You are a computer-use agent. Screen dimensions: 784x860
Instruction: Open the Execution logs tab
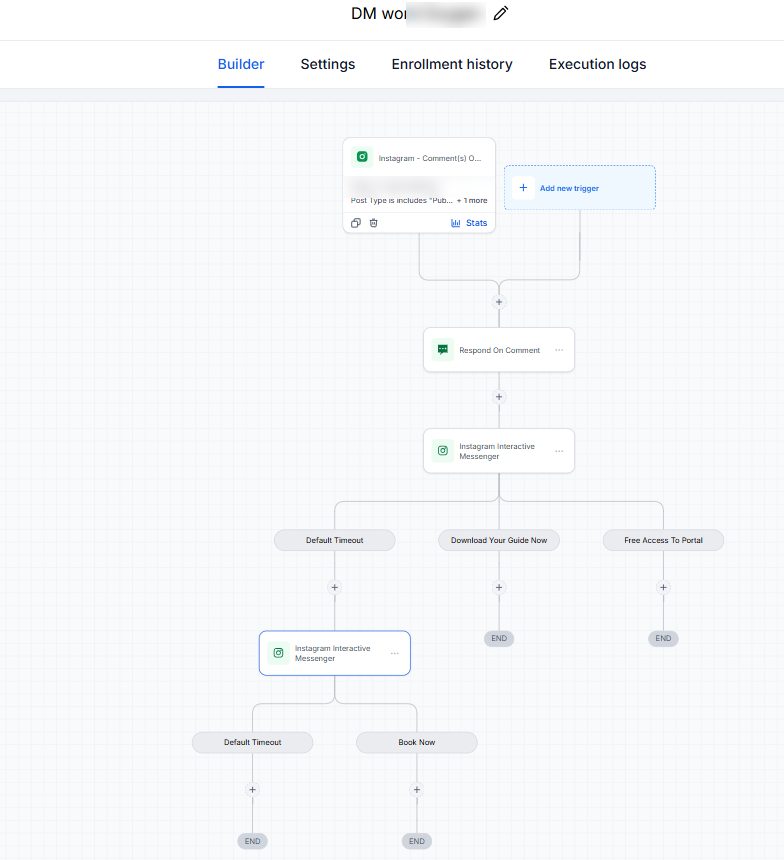597,64
